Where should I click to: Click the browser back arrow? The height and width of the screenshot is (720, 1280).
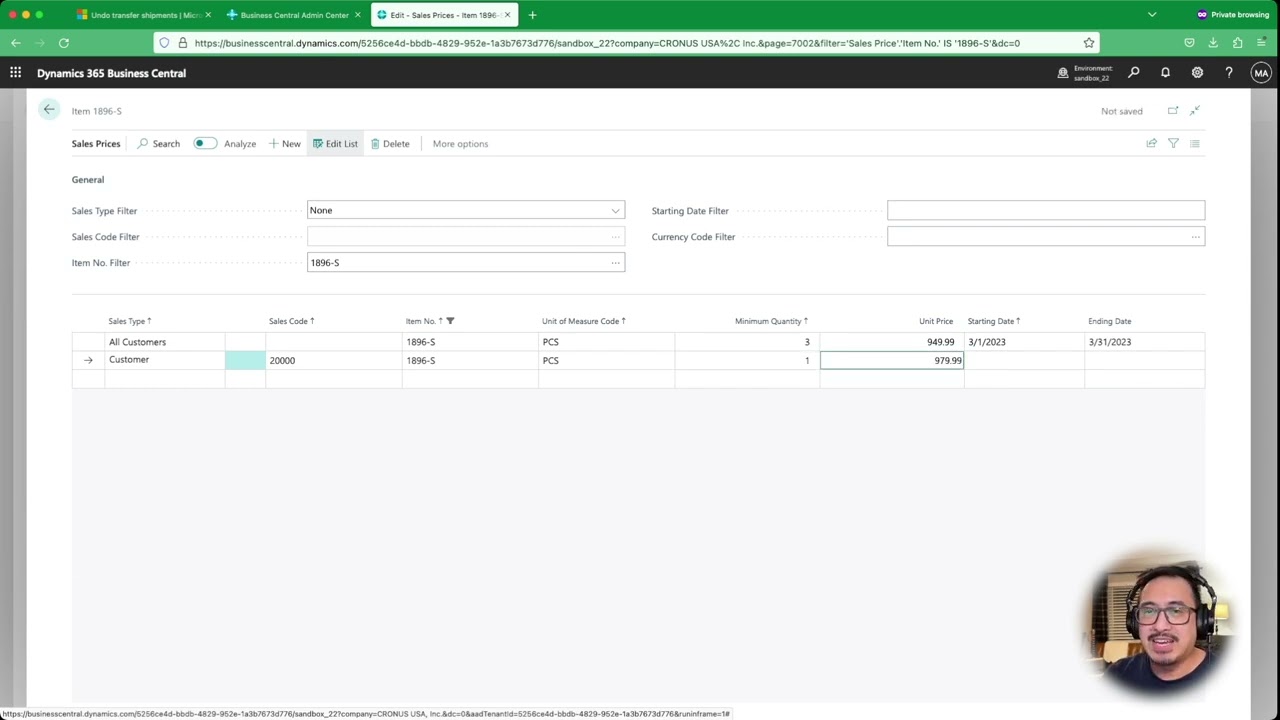point(16,43)
